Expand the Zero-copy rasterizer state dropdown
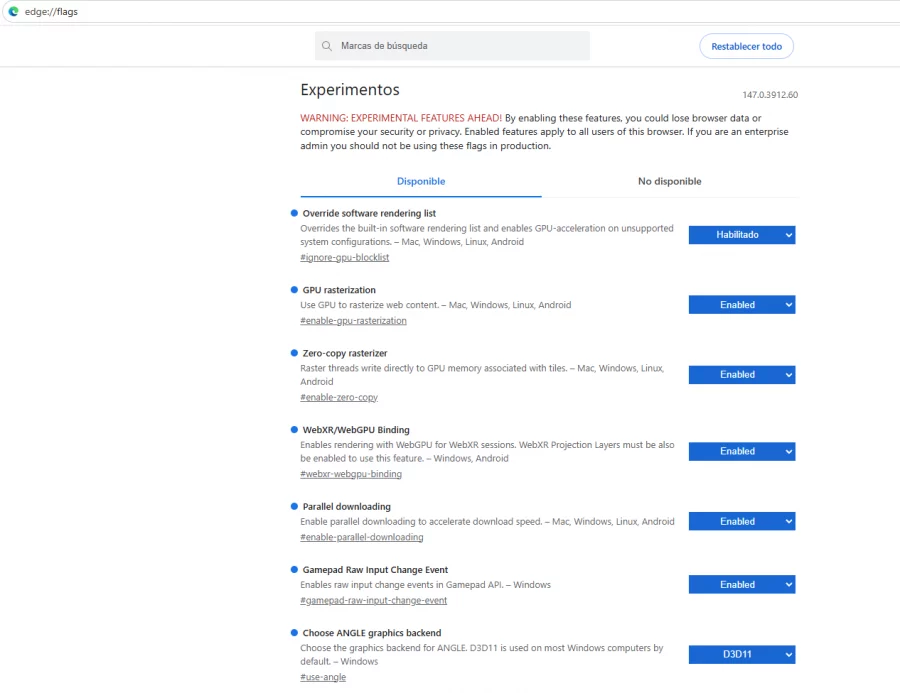This screenshot has width=900, height=693. [x=741, y=375]
